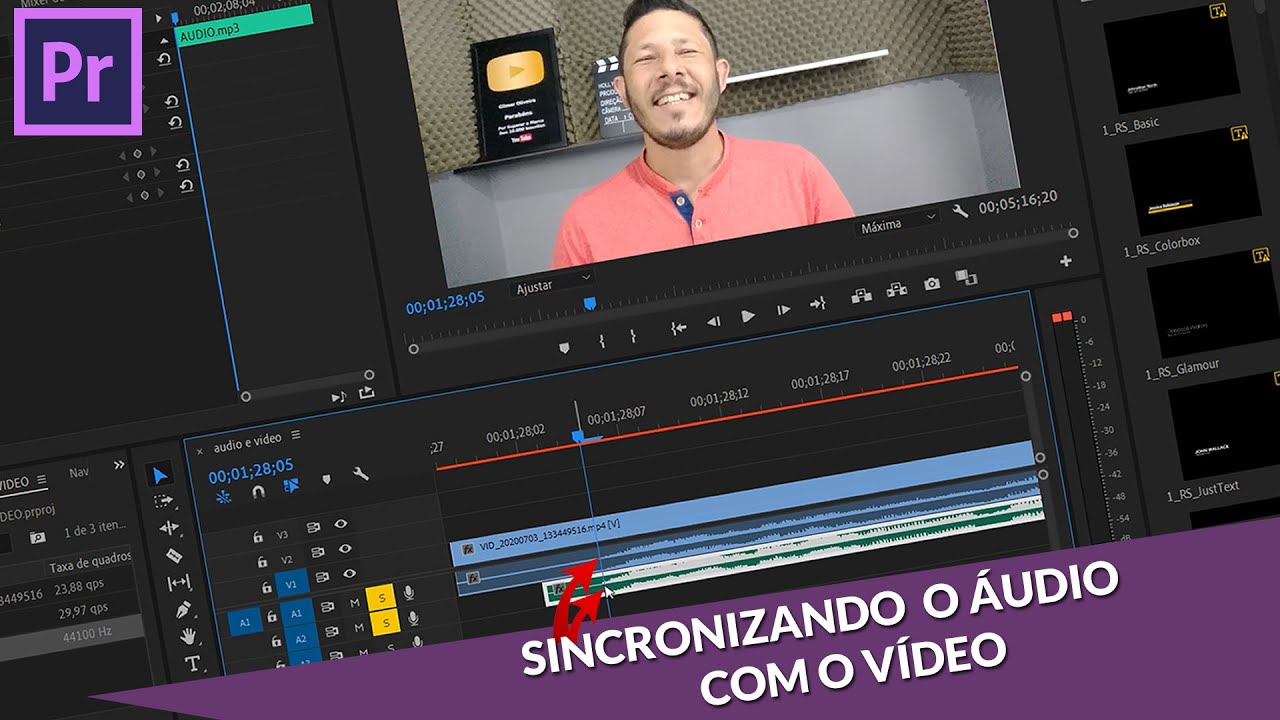Click Mark Out in Program monitor
Image resolution: width=1280 pixels, height=720 pixels.
pos(634,335)
